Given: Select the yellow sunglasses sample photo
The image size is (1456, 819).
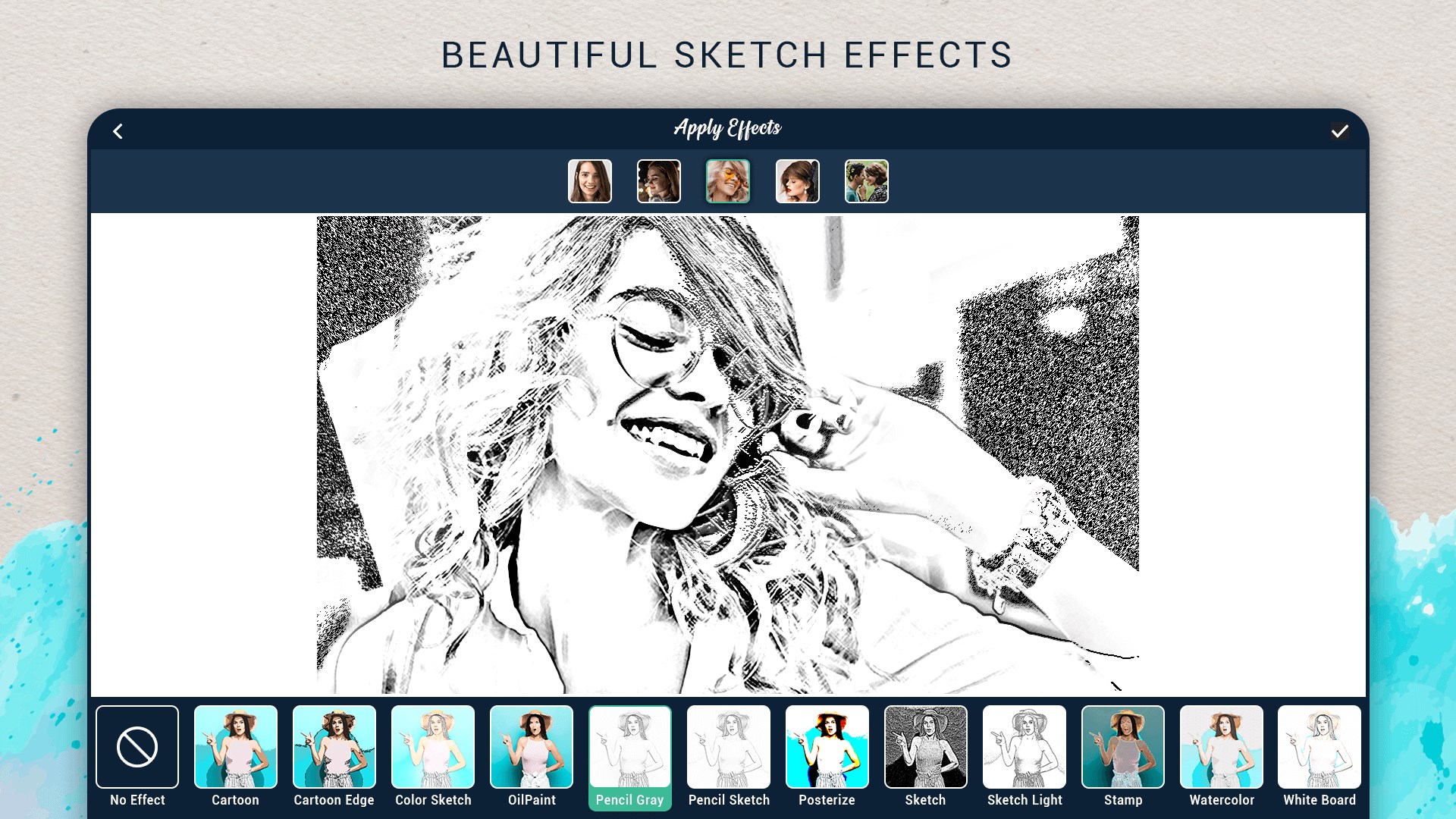Looking at the screenshot, I should pyautogui.click(x=728, y=181).
